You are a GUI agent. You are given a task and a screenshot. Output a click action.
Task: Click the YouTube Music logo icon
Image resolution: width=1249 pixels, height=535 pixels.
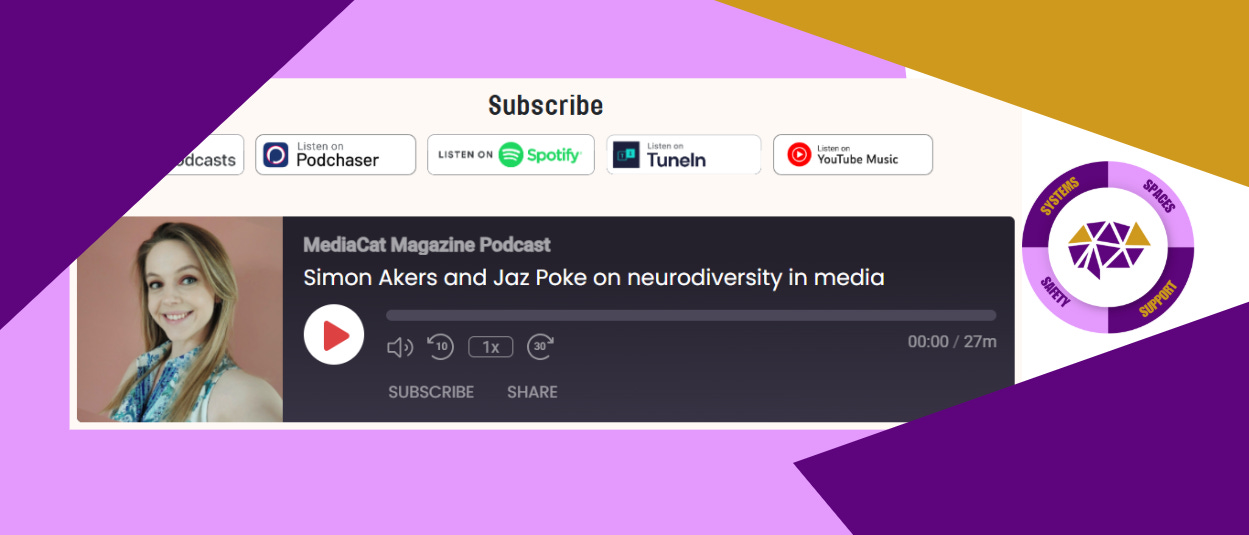tap(799, 154)
